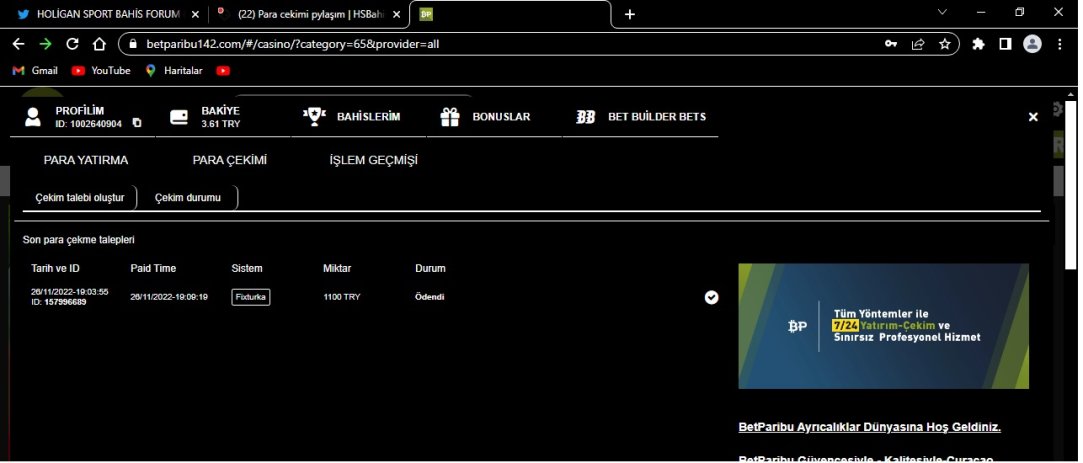
Task: Open the YouTube bookmark
Action: click(101, 70)
